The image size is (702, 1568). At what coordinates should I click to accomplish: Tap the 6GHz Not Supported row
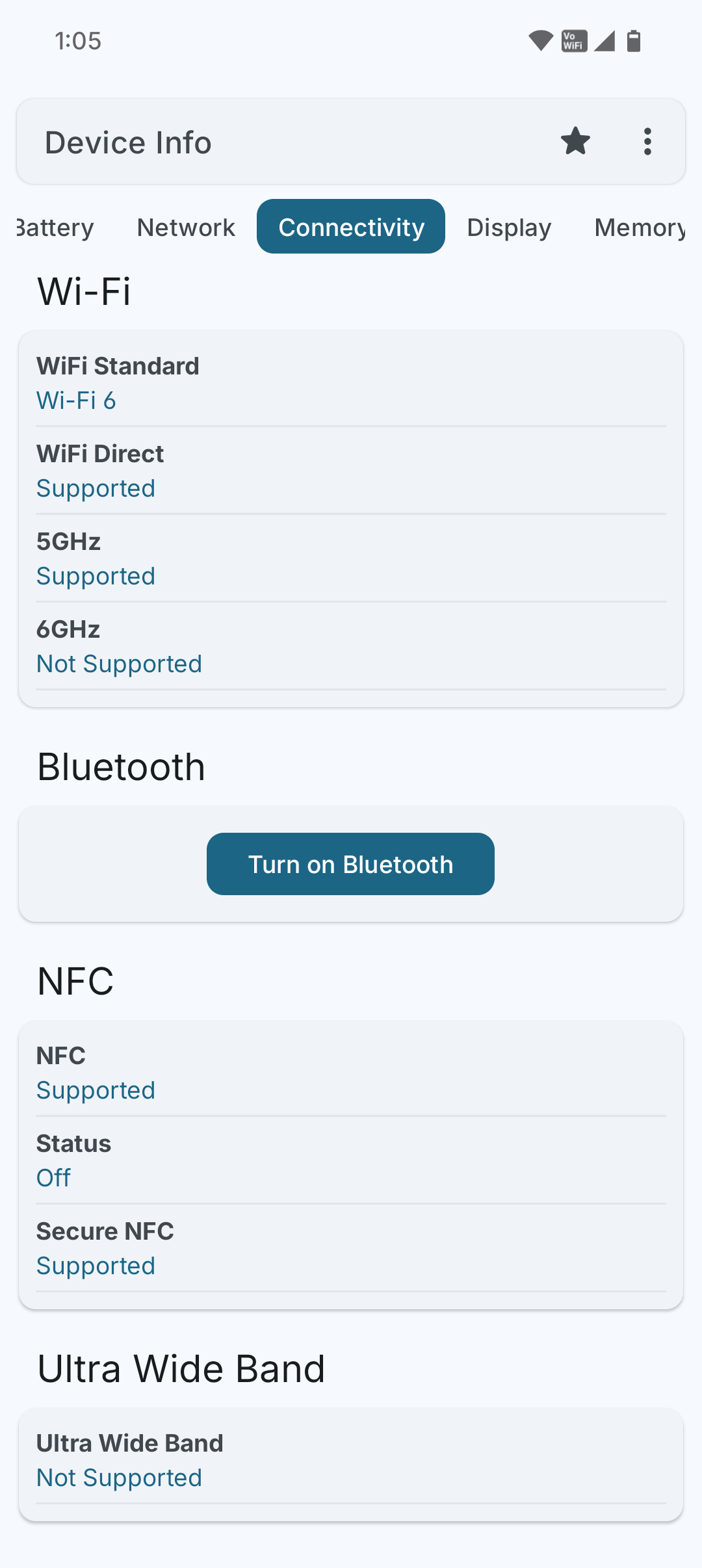(x=351, y=647)
